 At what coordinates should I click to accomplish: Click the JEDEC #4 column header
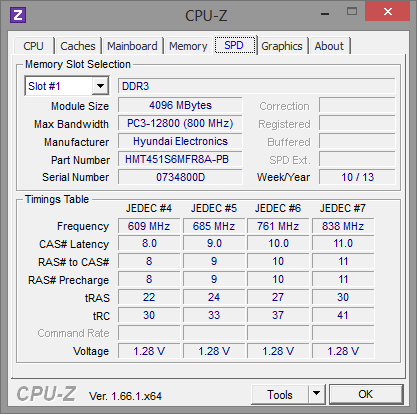coord(149,208)
